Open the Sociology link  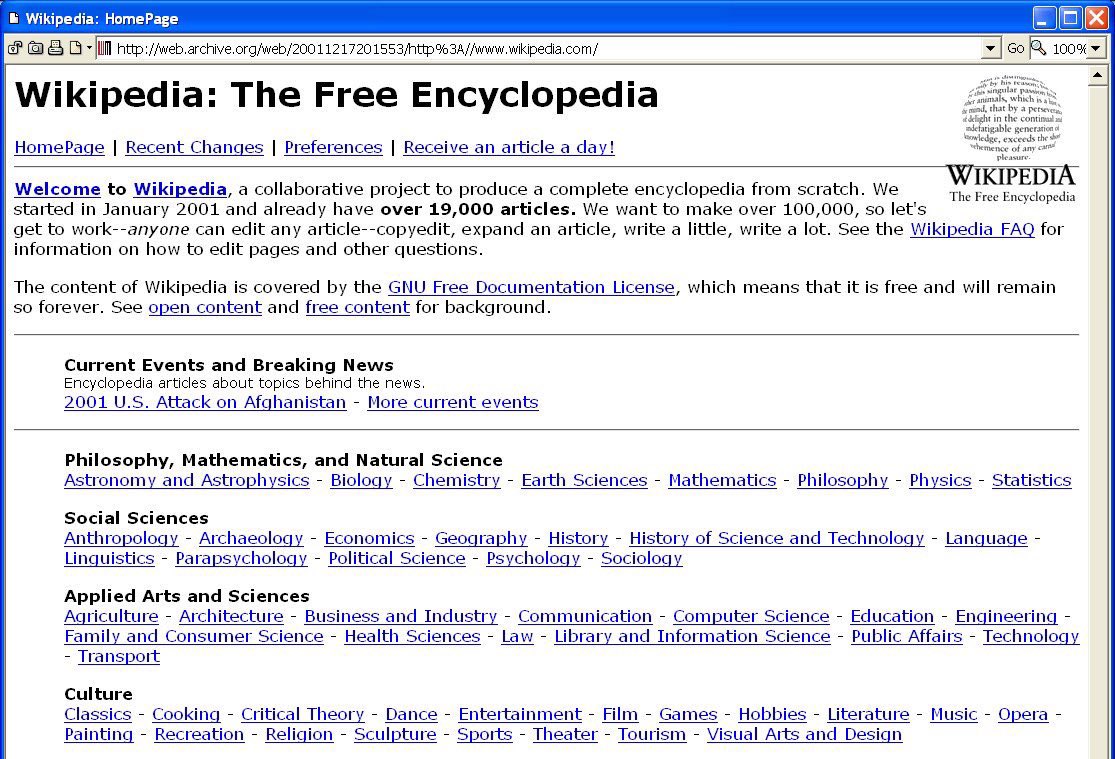641,558
